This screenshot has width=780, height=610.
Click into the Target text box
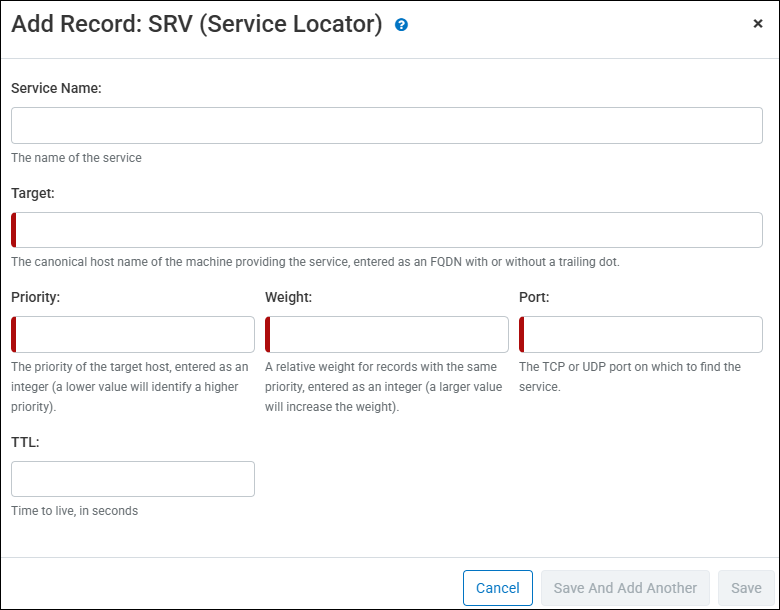[x=386, y=230]
